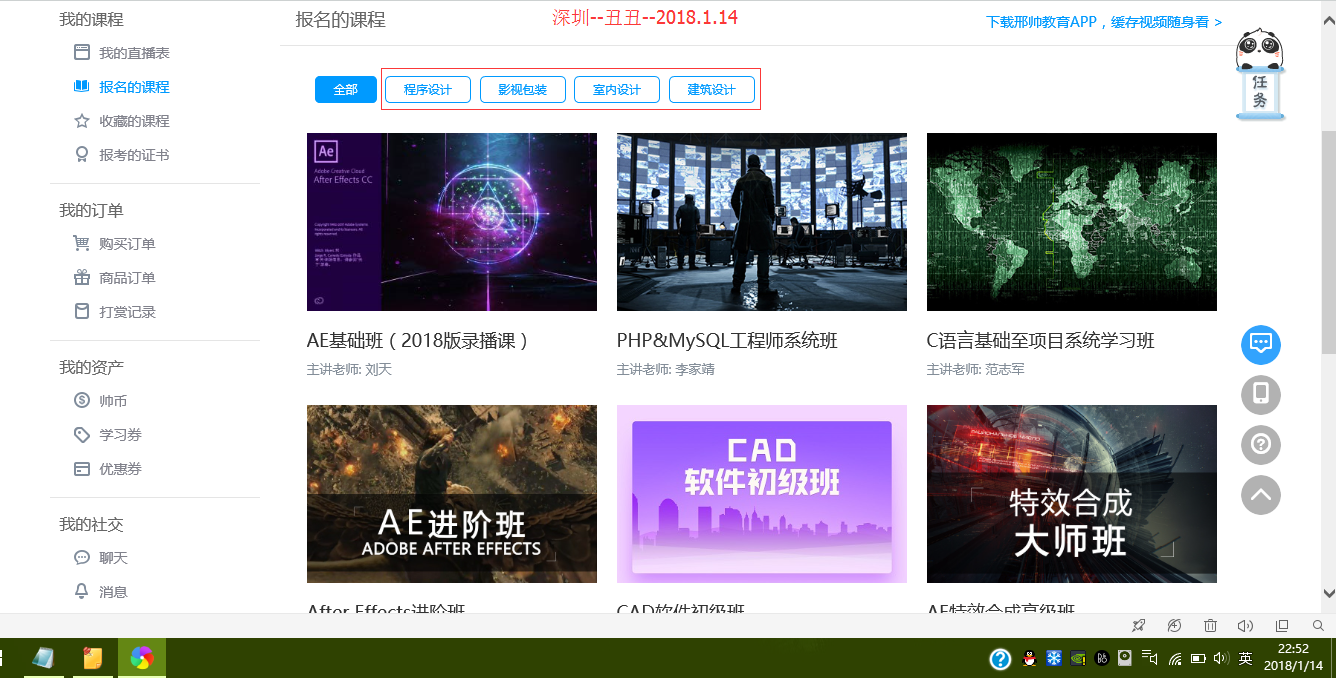The width and height of the screenshot is (1336, 678).
Task: Open the PHP&MySQL工程师系统班 course title
Action: (727, 341)
